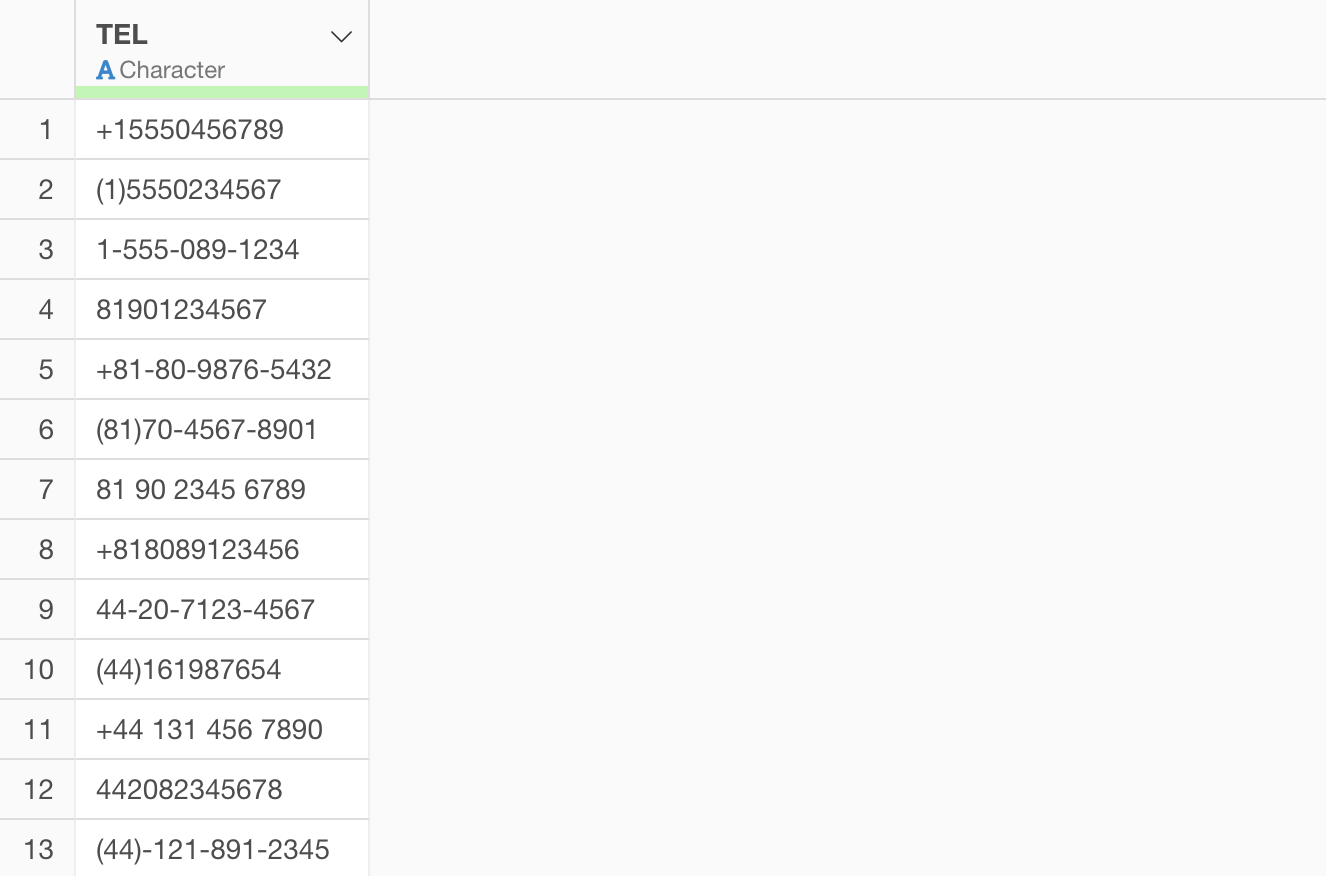Click cell +44 131 456 7890
The height and width of the screenshot is (876, 1326).
point(210,730)
